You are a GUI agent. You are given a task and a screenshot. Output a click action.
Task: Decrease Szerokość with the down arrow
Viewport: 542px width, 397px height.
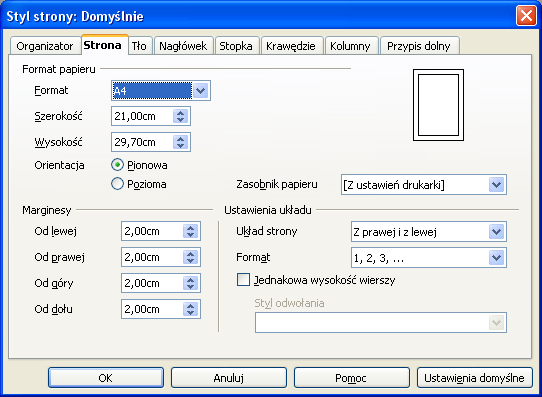pos(180,120)
